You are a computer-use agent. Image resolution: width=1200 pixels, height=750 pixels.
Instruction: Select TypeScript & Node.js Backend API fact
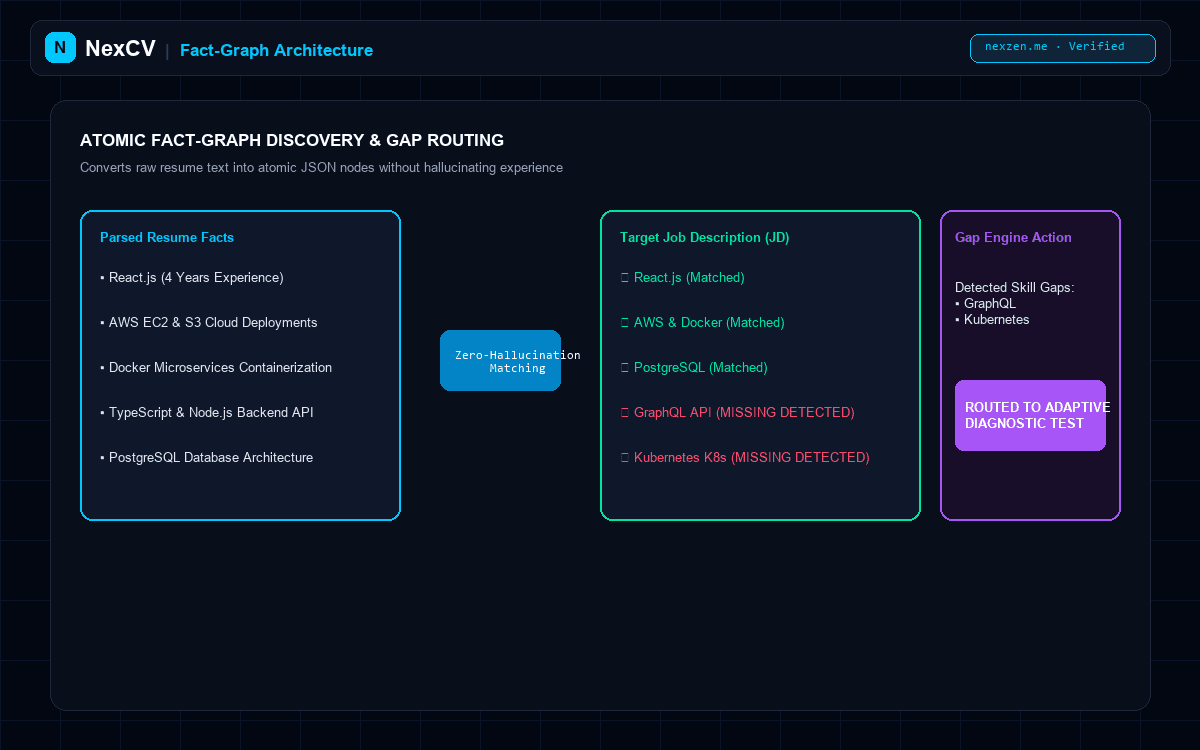tap(207, 412)
